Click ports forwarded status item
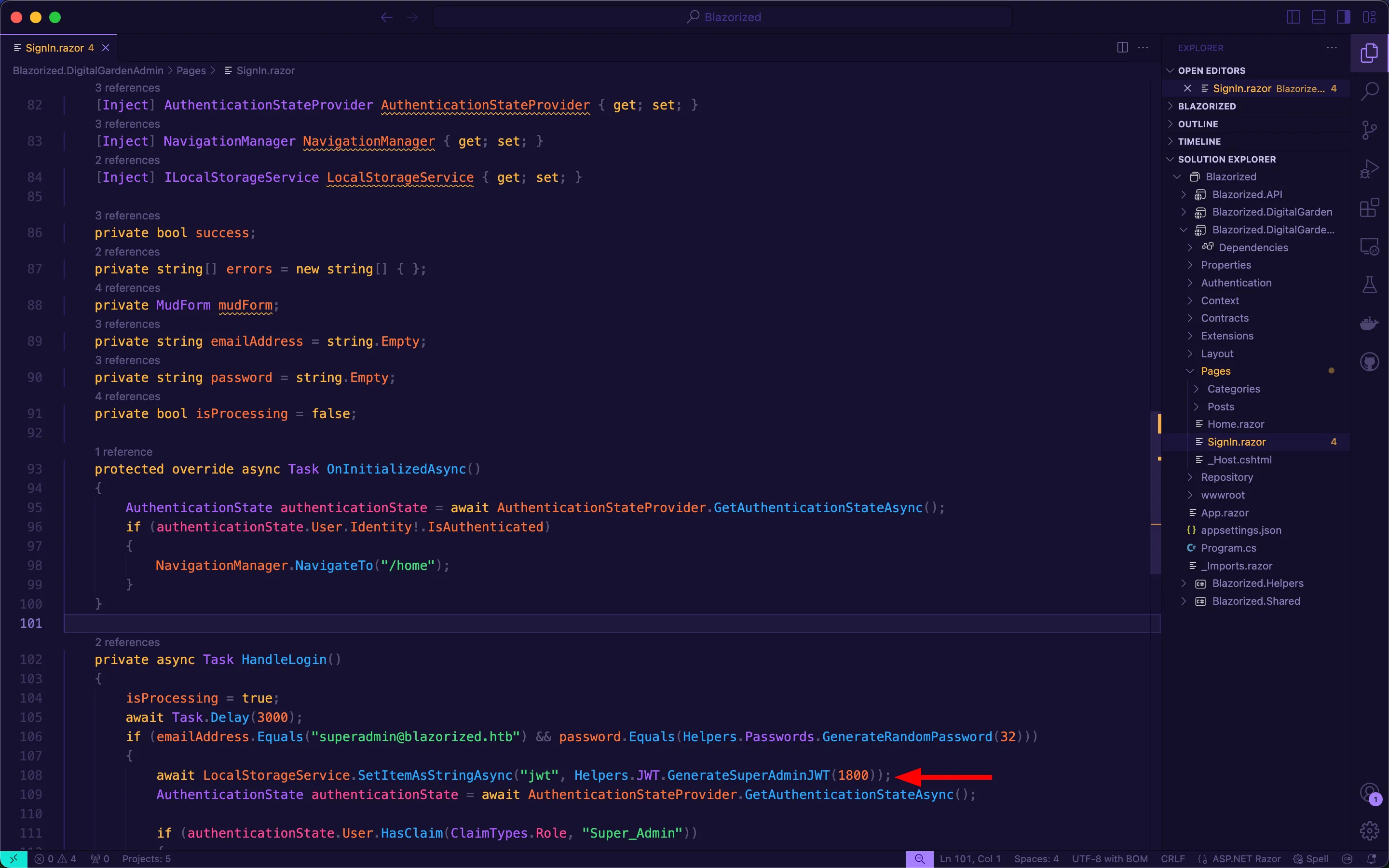This screenshot has width=1389, height=868. coord(100,859)
